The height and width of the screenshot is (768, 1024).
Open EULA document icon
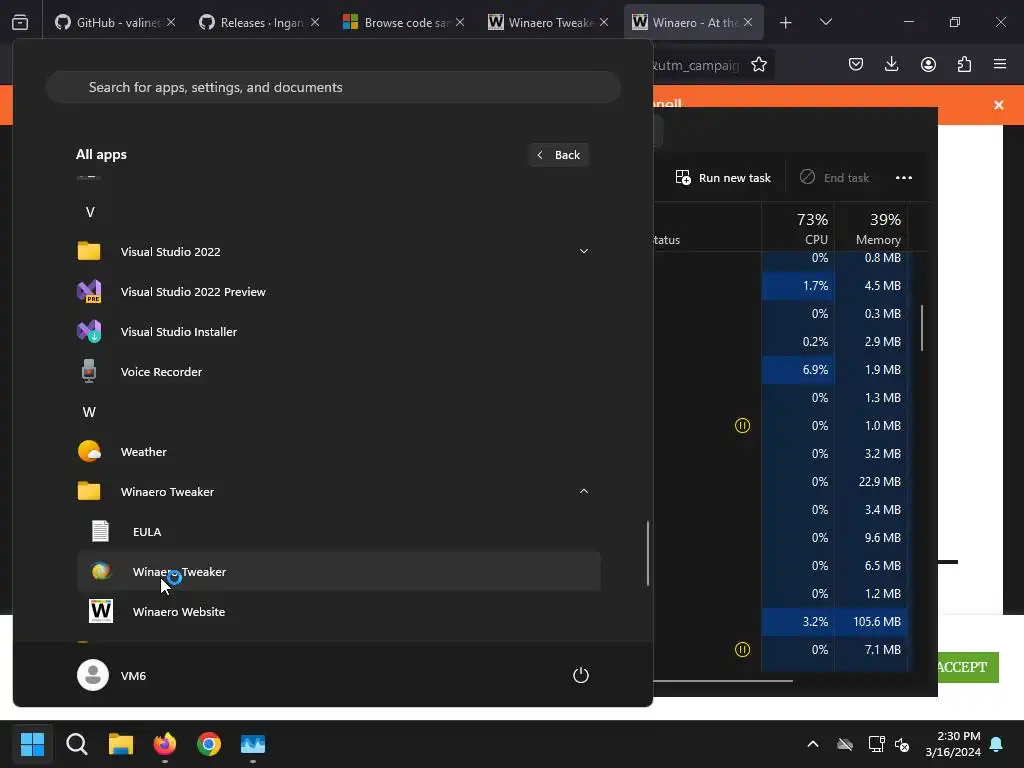click(101, 531)
